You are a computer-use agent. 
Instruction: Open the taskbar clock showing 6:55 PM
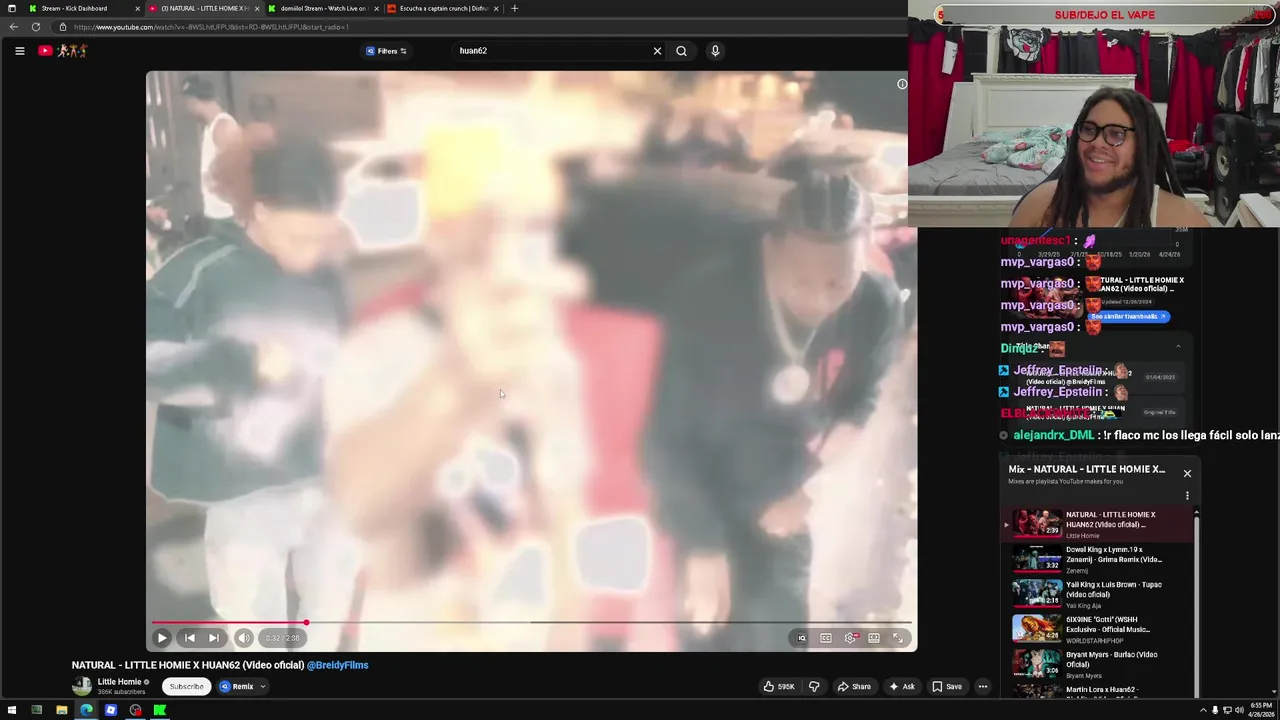[x=1259, y=711]
